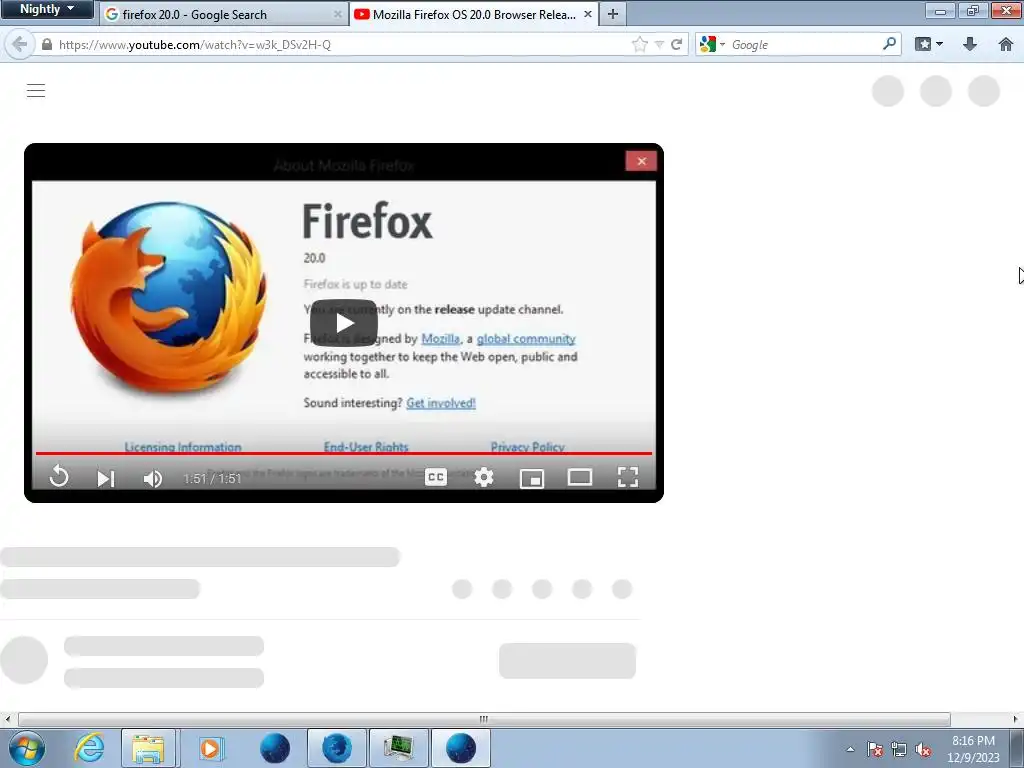Click the system monitor taskbar icon
Screen dimensions: 1024x768
[x=399, y=748]
